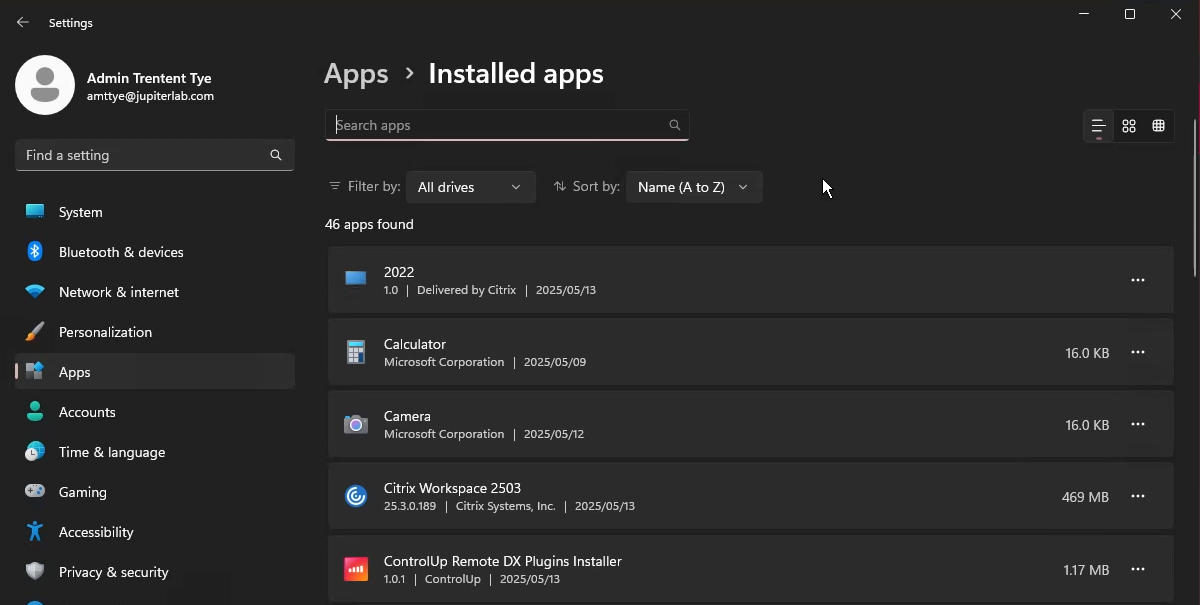Open Network & internet settings
This screenshot has width=1200, height=605.
click(x=155, y=292)
